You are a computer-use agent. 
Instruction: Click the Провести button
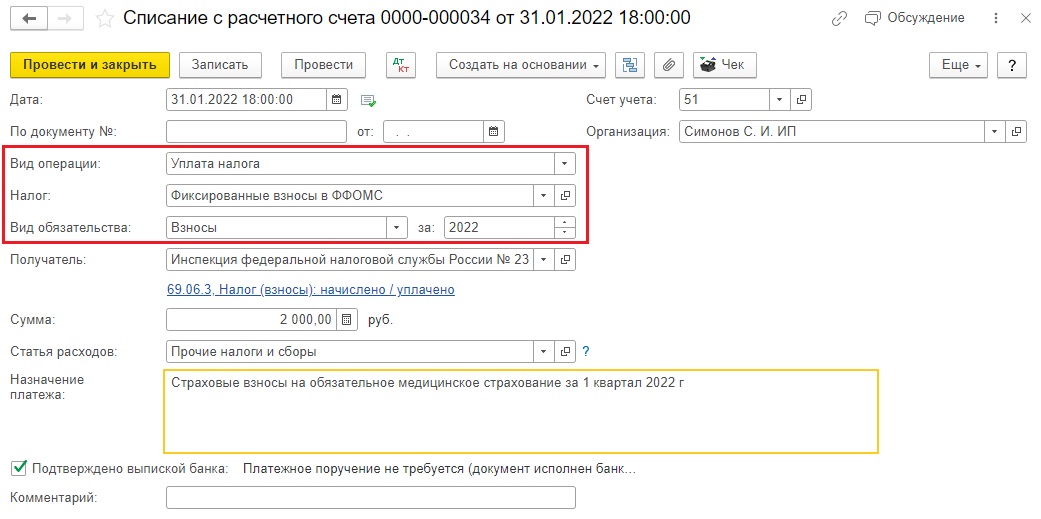pyautogui.click(x=323, y=65)
